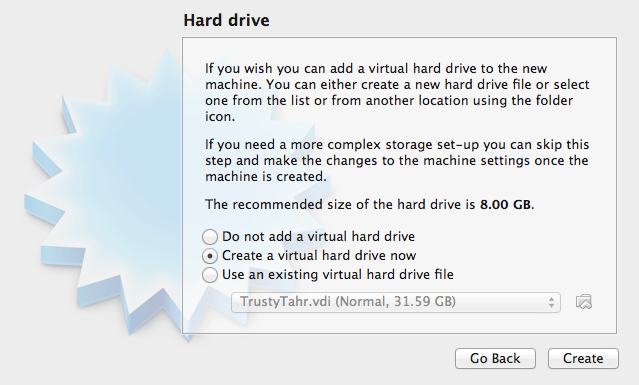This screenshot has height=385, width=639.
Task: Click the 'Hard drive' heading
Action: tap(226, 20)
